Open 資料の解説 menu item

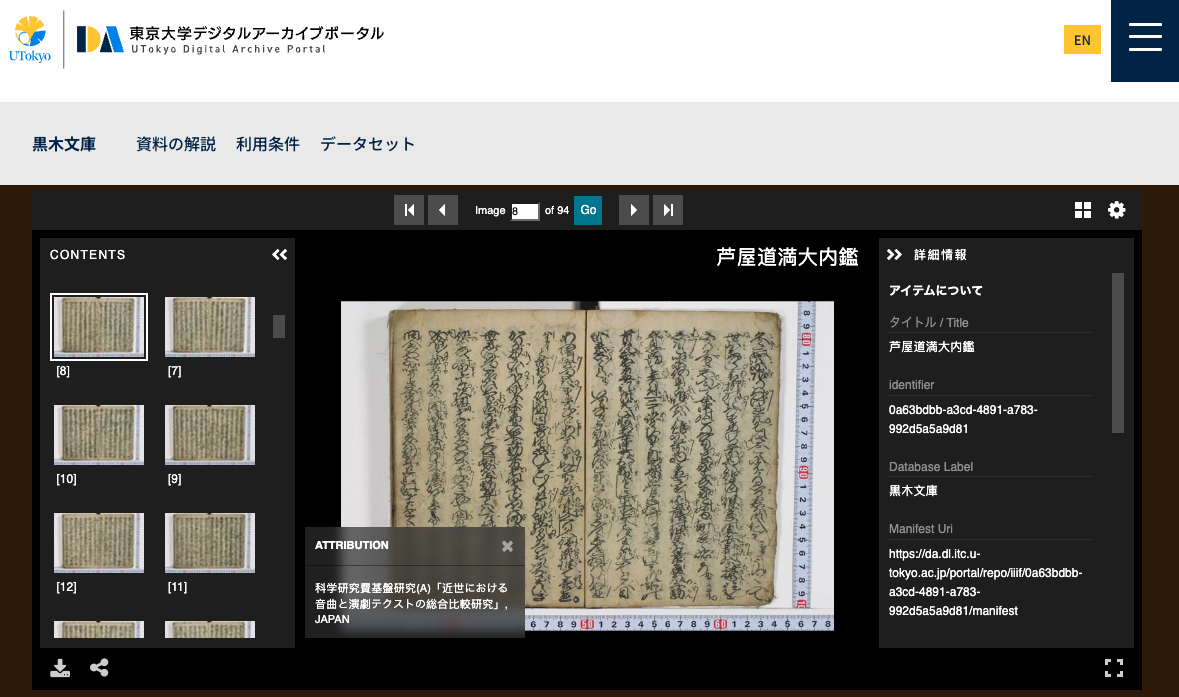tap(176, 144)
